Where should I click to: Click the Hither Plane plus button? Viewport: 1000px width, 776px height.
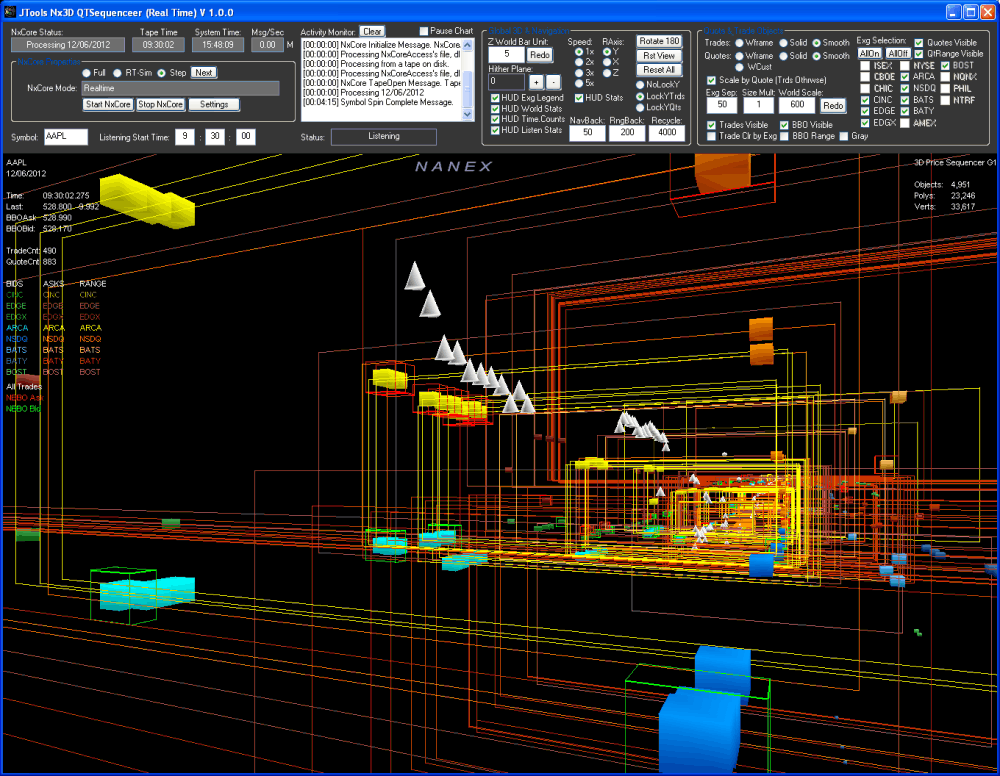pyautogui.click(x=536, y=82)
